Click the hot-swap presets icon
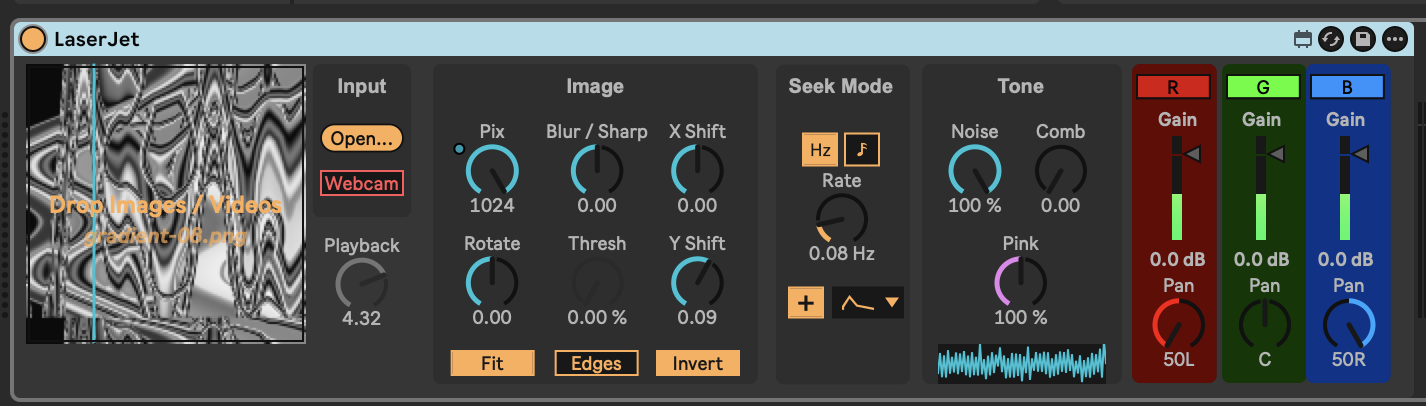1426x406 pixels. (1331, 40)
